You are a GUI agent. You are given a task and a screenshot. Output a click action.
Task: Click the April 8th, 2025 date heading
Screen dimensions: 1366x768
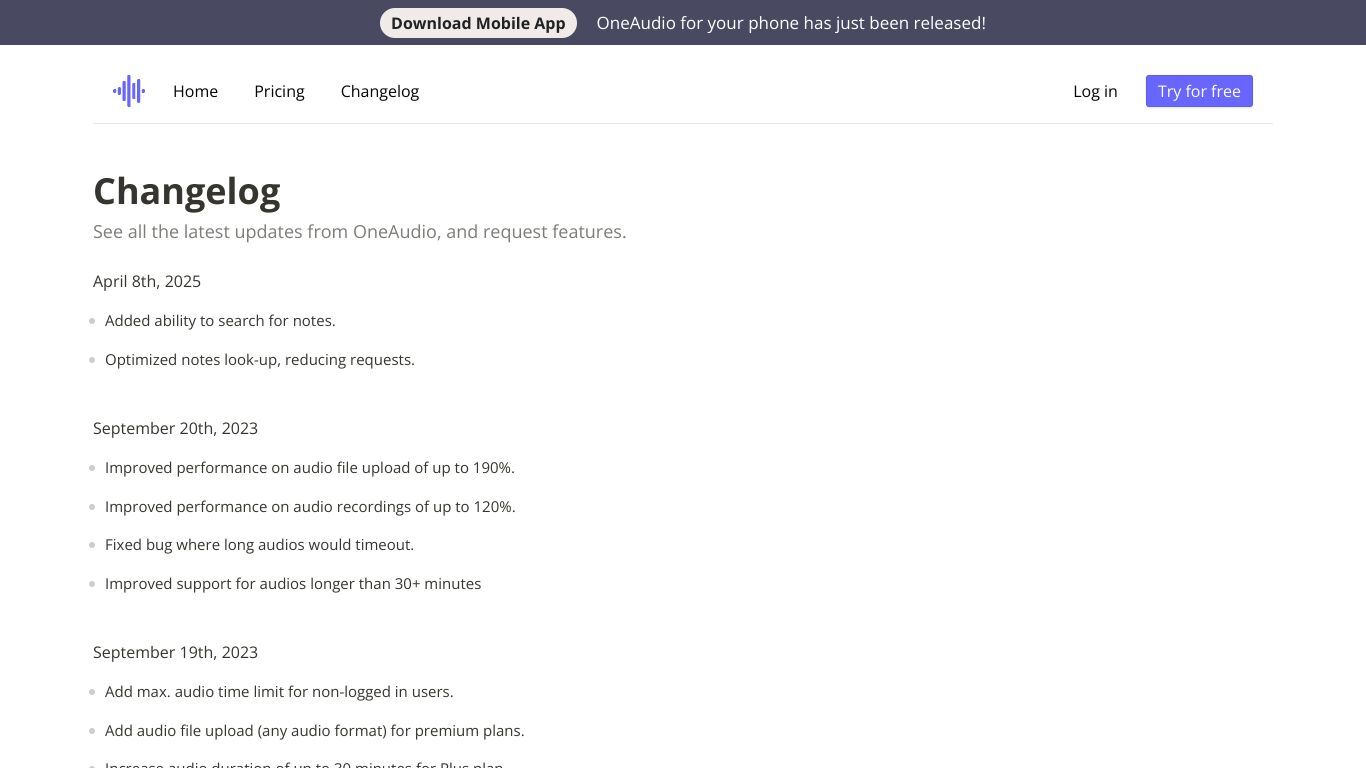(147, 282)
